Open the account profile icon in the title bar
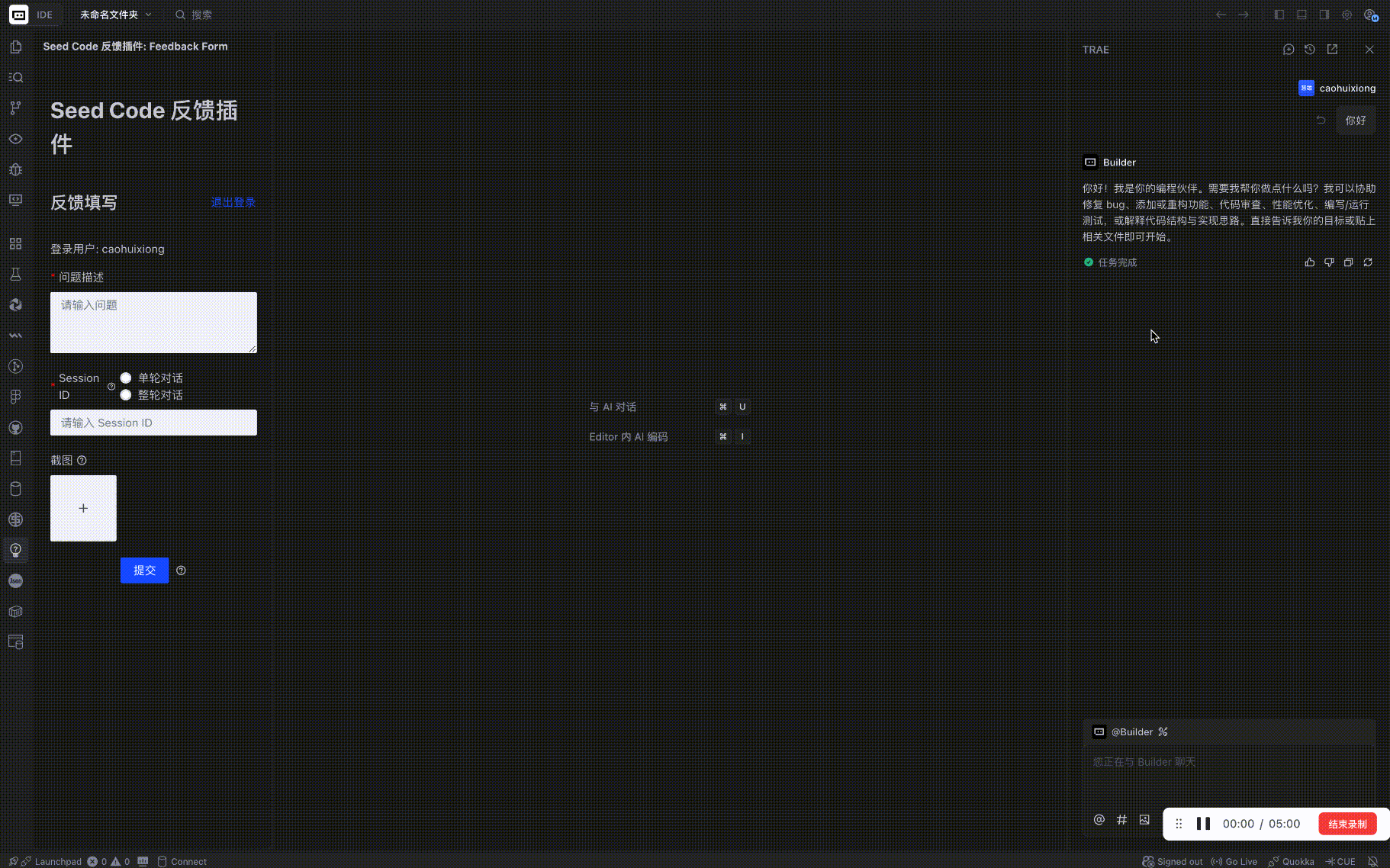Screen dimensions: 1390x868 [x=1370, y=14]
